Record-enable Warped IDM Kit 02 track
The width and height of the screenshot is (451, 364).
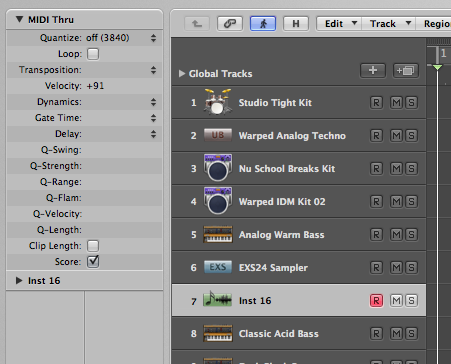(x=376, y=202)
